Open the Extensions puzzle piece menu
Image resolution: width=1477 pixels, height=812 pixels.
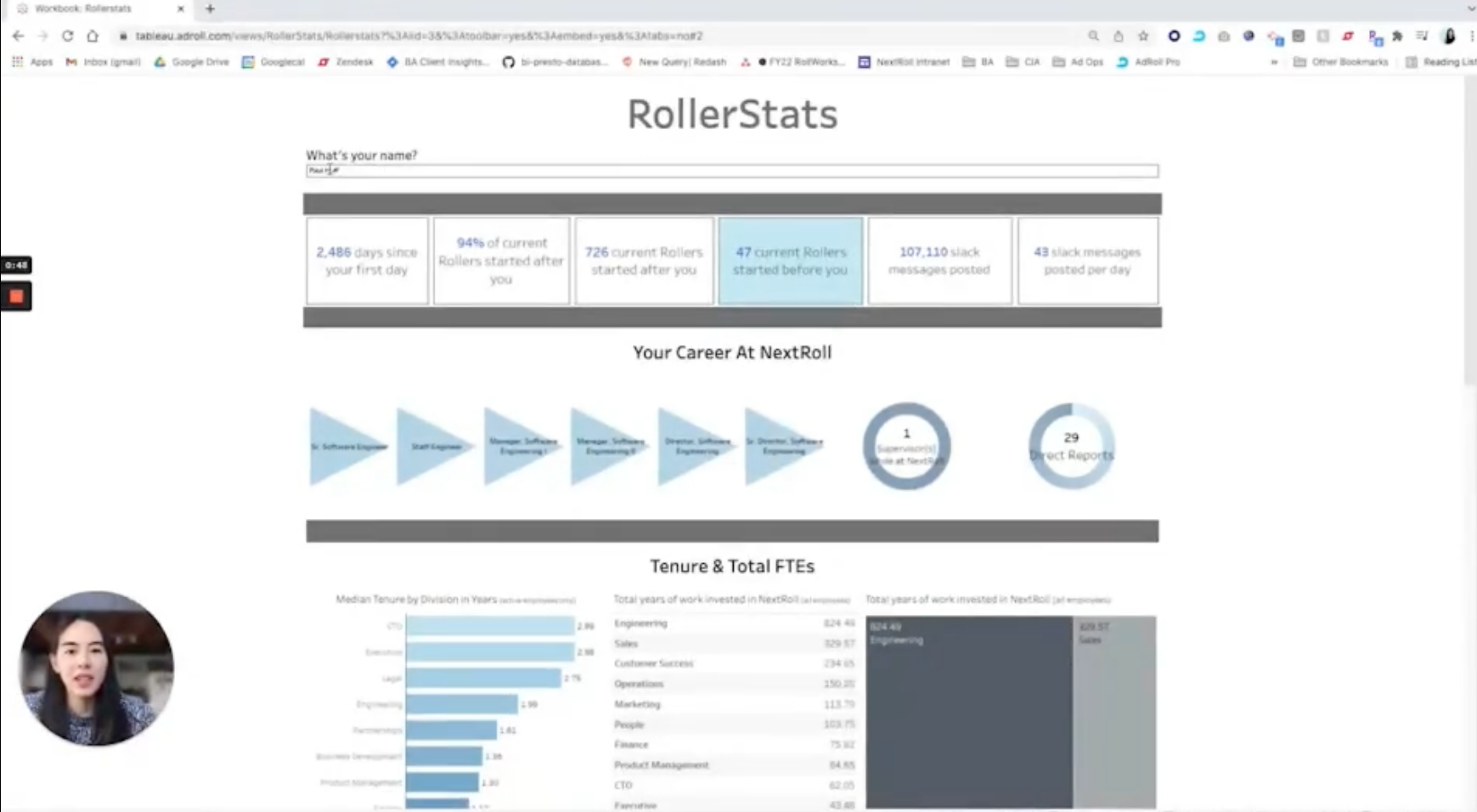(x=1397, y=36)
